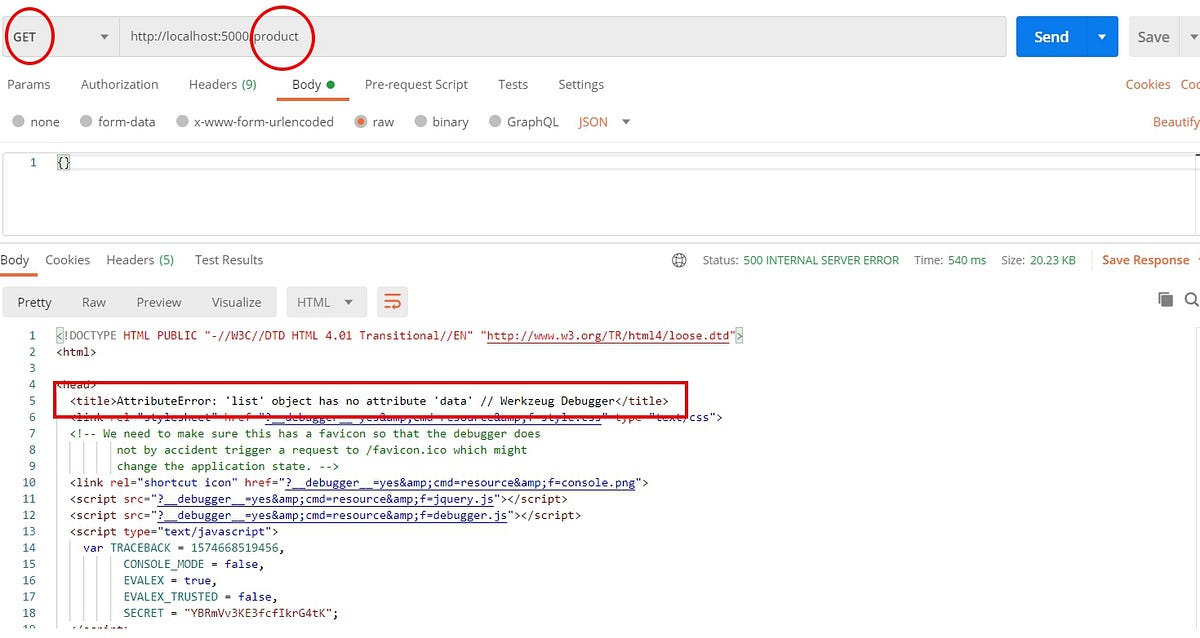Switch to the Preview response view
1200x638 pixels.
(159, 302)
